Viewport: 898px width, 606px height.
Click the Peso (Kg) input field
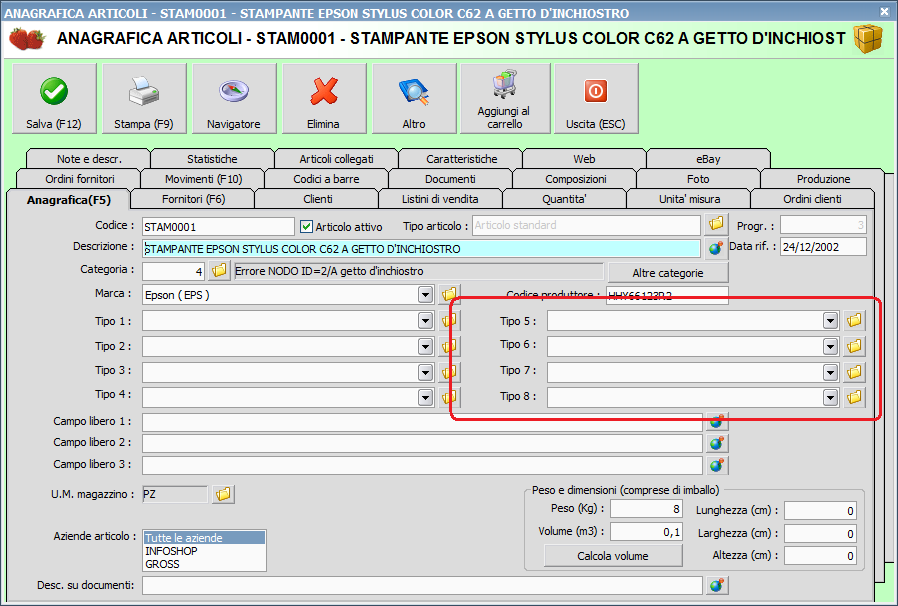coord(646,509)
